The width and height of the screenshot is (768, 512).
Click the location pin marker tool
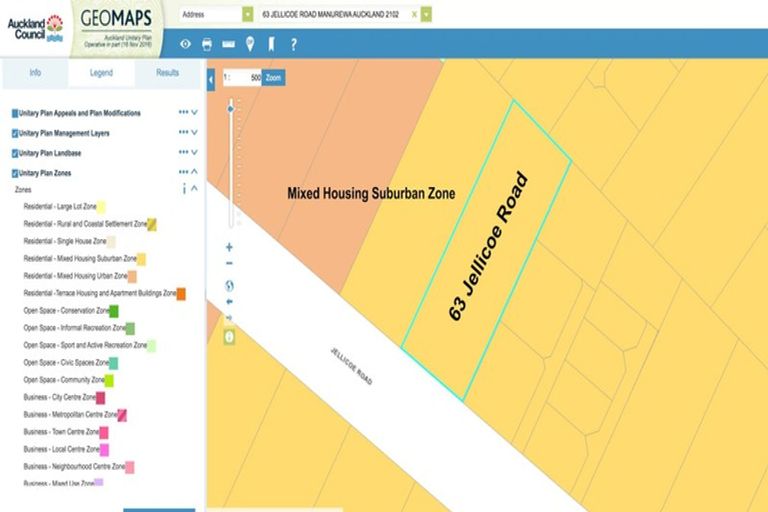249,44
